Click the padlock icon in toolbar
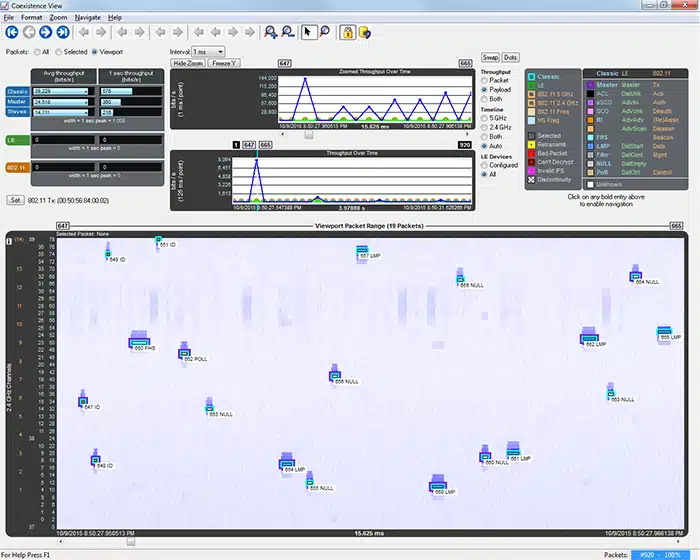The width and height of the screenshot is (700, 560). tap(348, 32)
